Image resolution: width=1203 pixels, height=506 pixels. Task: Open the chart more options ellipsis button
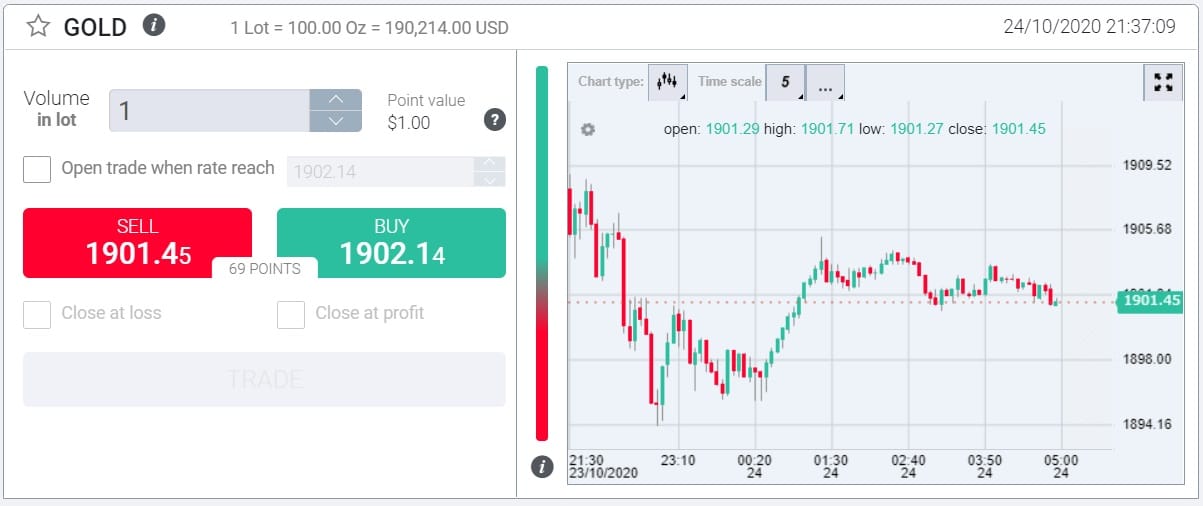point(825,84)
